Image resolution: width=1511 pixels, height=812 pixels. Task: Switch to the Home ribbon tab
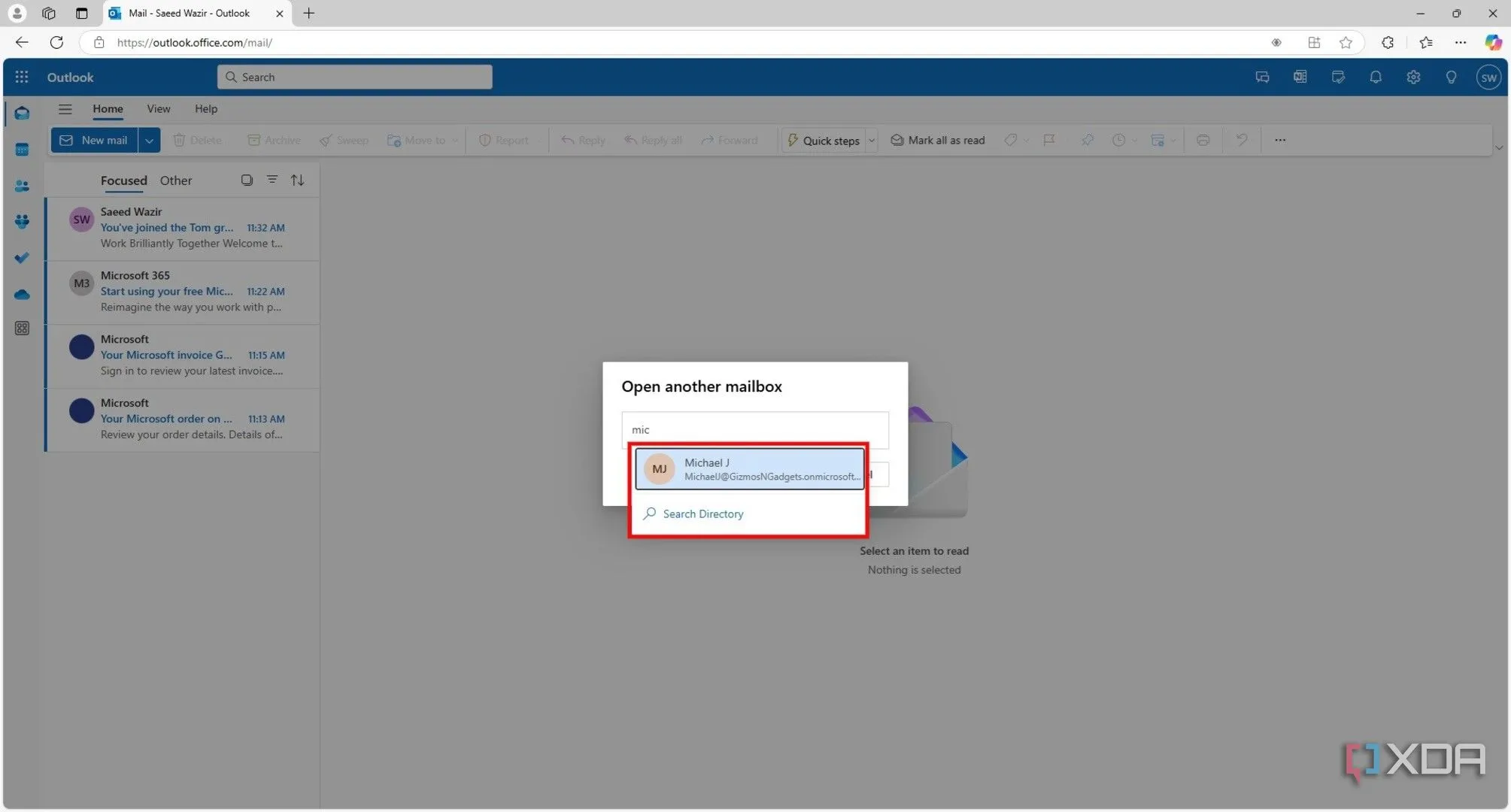[108, 109]
